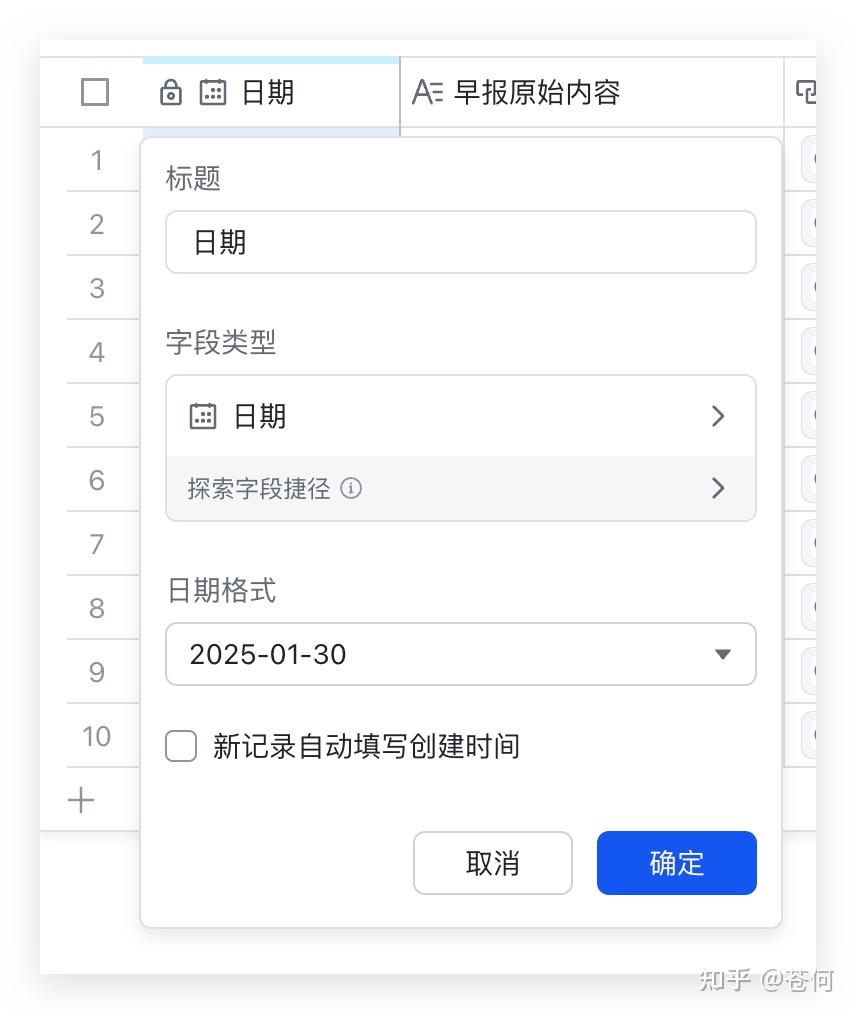
Task: Focus the 标题 input field containing 日期
Action: pos(461,242)
